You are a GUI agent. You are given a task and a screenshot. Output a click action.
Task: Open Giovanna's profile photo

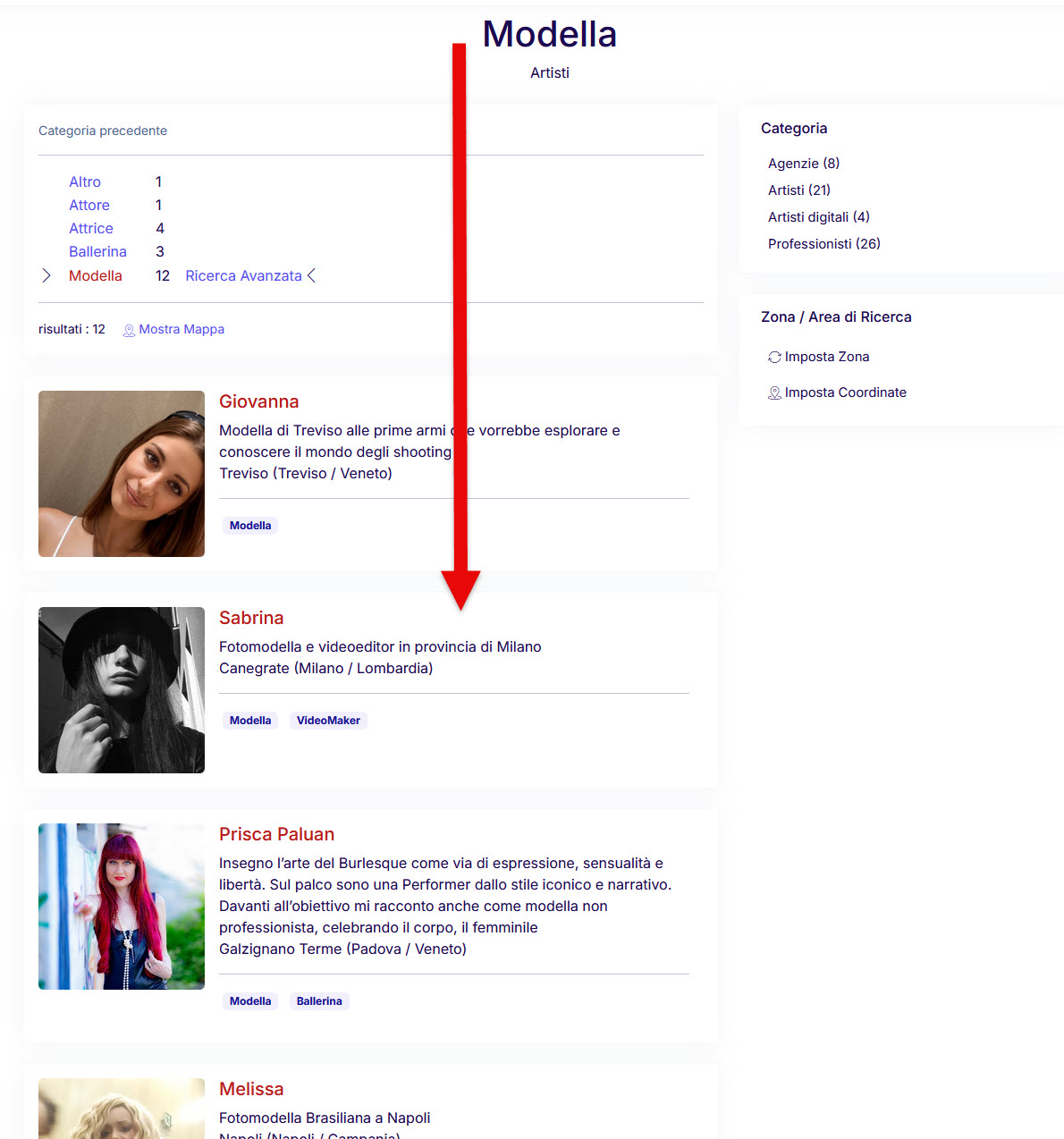click(122, 474)
